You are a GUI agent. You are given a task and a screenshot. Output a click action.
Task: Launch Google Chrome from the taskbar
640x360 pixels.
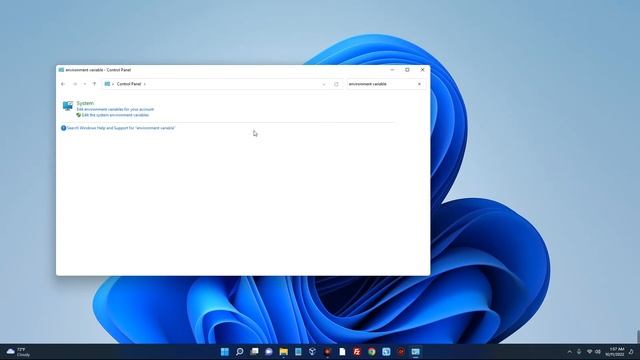[x=371, y=352]
